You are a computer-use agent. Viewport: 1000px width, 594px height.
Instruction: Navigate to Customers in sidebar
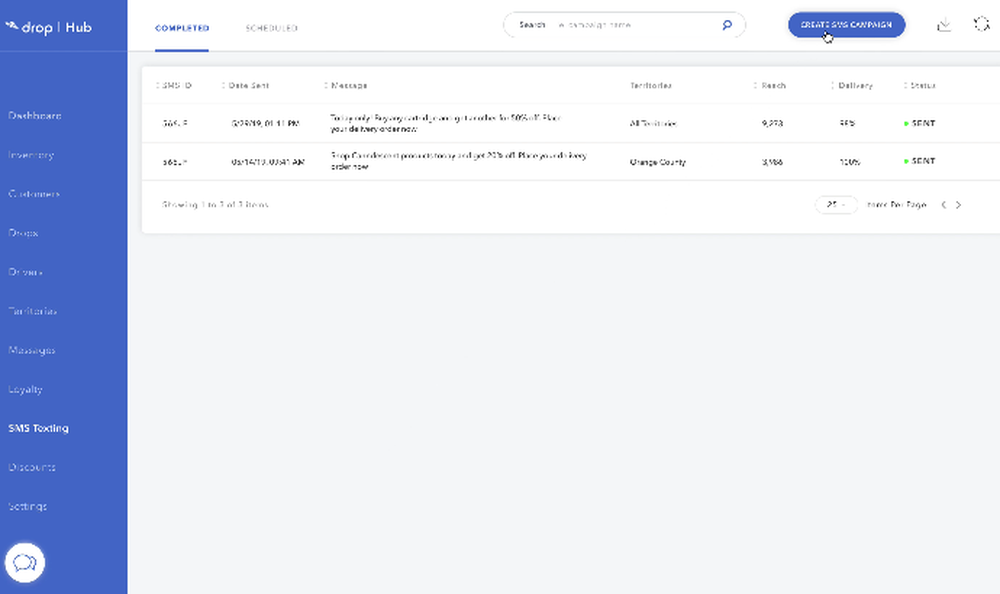coord(34,194)
